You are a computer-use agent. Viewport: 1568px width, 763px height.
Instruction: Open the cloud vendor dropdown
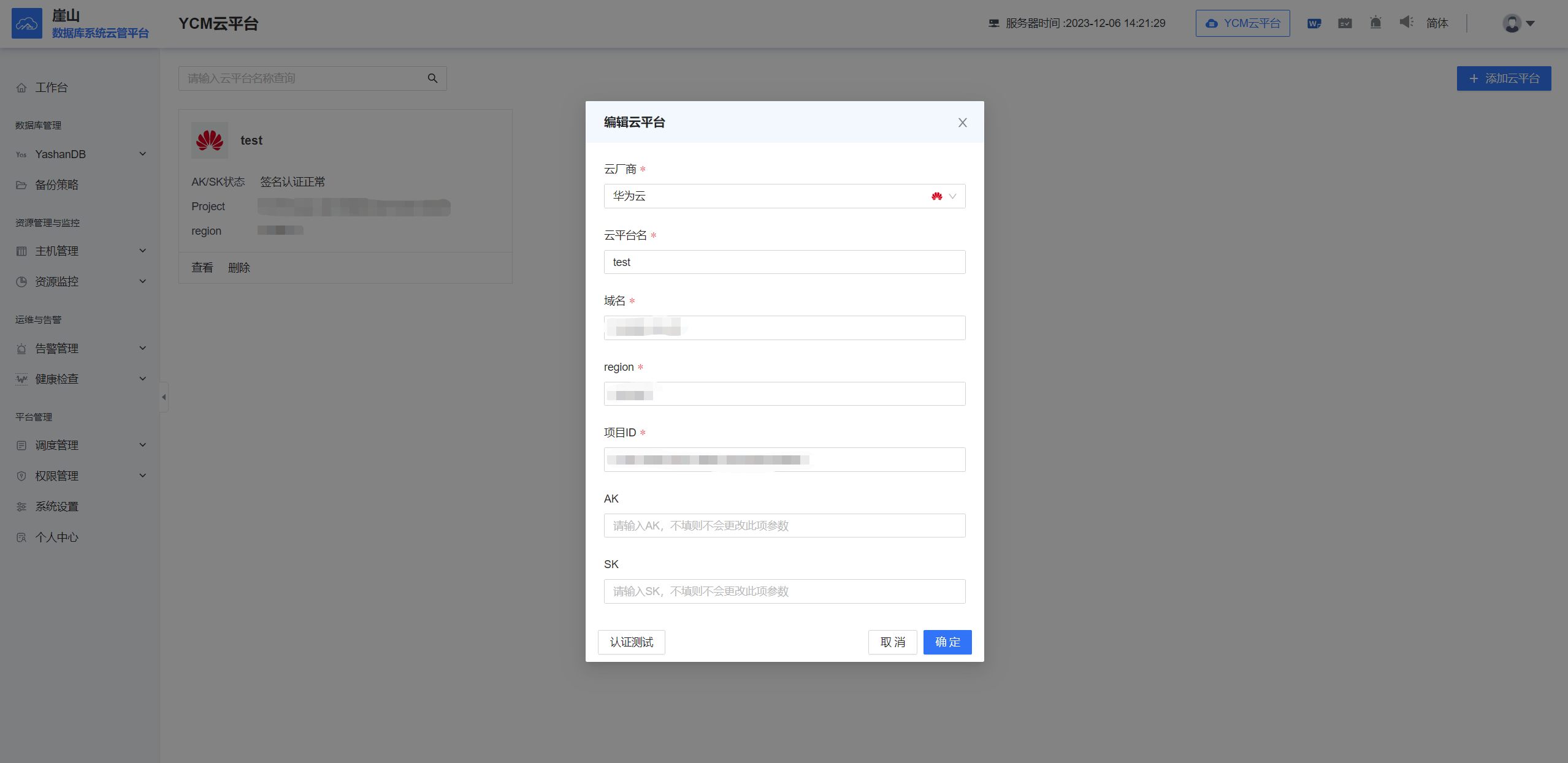point(784,196)
